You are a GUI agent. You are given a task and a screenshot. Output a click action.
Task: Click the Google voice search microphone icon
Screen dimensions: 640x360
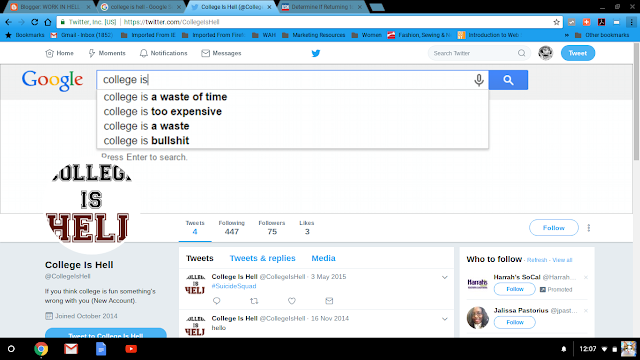(x=479, y=80)
